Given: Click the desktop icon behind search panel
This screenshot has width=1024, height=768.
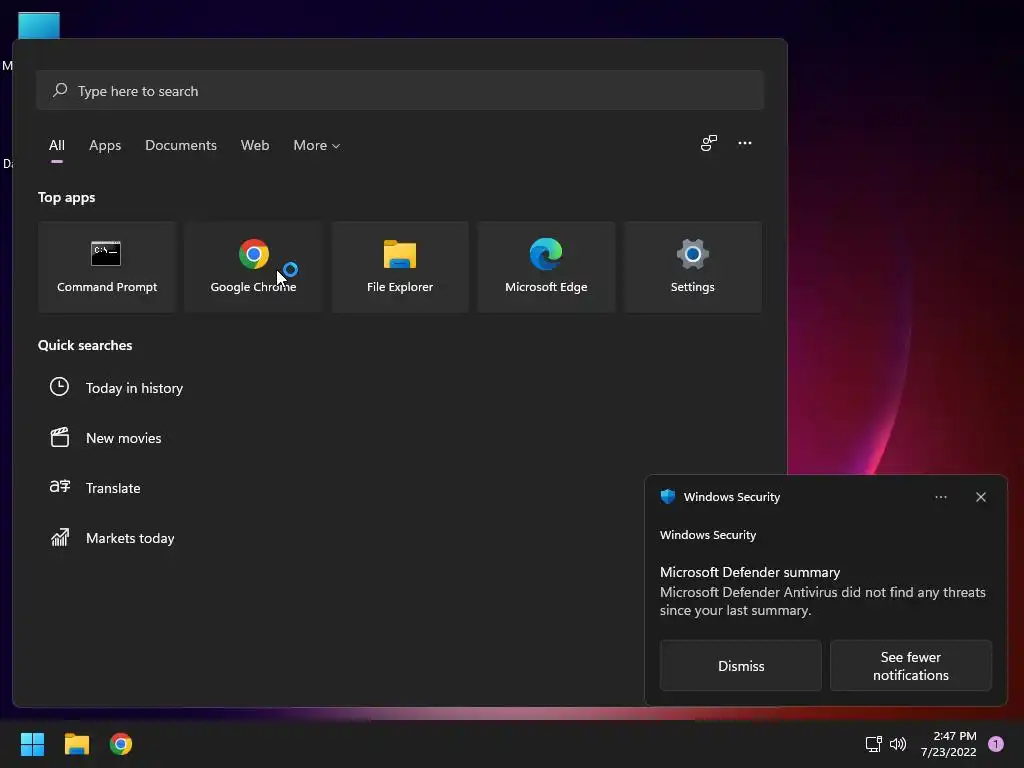Looking at the screenshot, I should pos(39,25).
